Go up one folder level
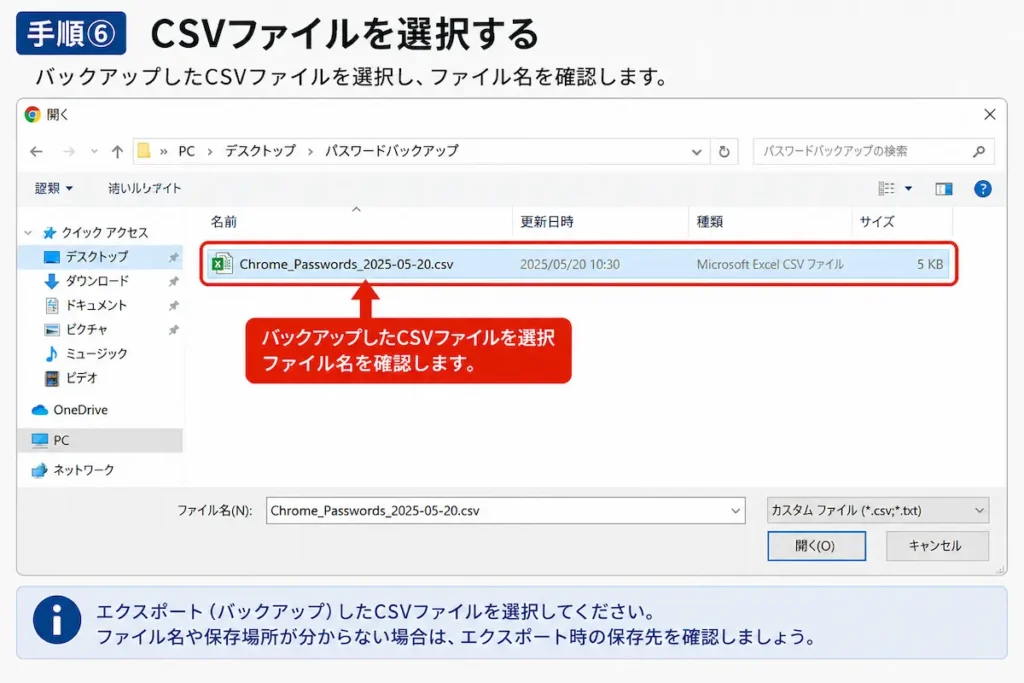The image size is (1024, 683). [x=117, y=151]
